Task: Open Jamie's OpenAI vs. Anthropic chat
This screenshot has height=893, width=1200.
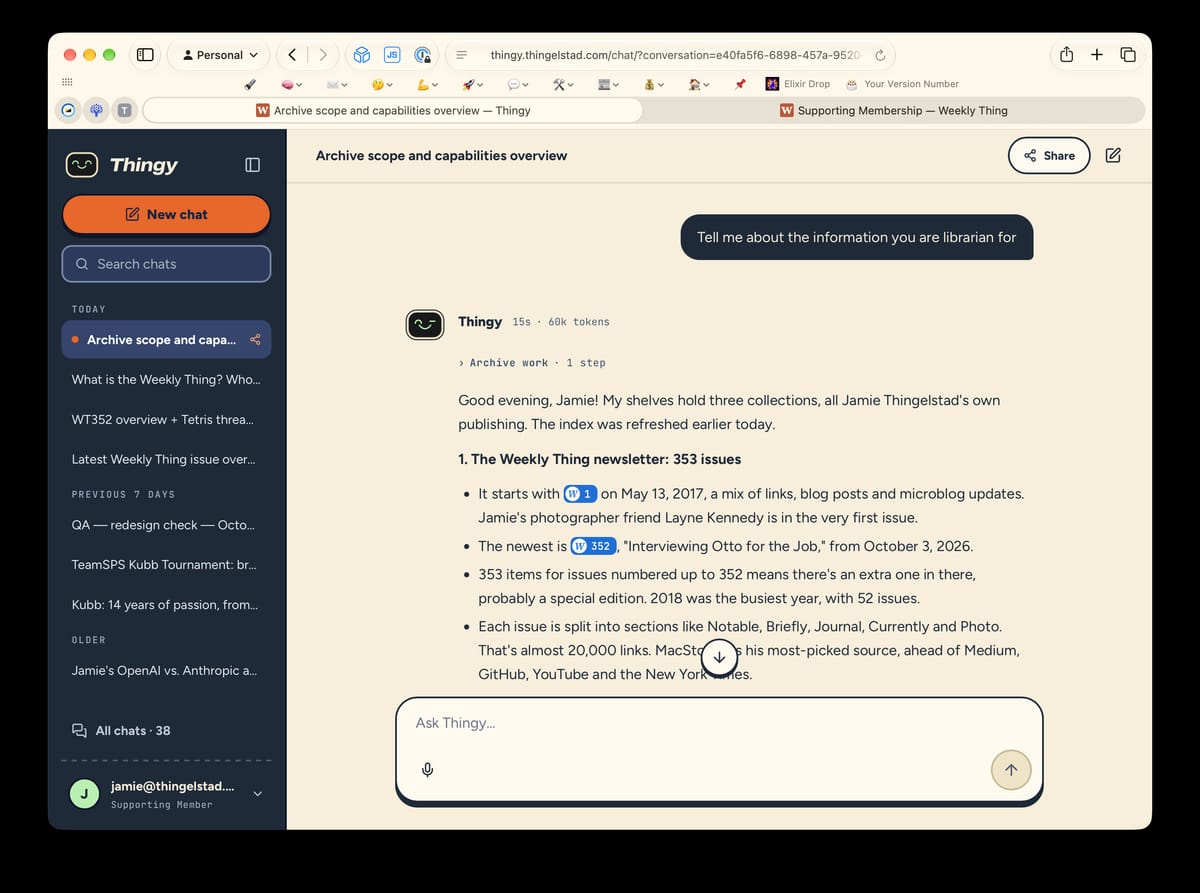Action: point(166,671)
